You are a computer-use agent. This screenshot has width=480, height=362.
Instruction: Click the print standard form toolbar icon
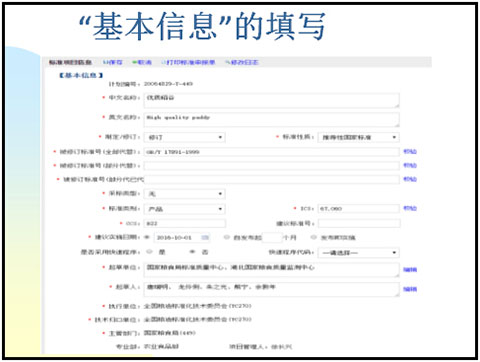click(x=188, y=62)
